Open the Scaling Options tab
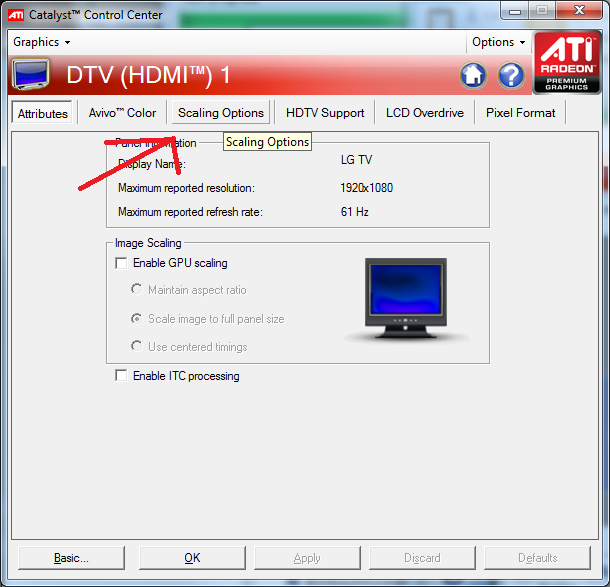This screenshot has height=587, width=610. (x=221, y=113)
